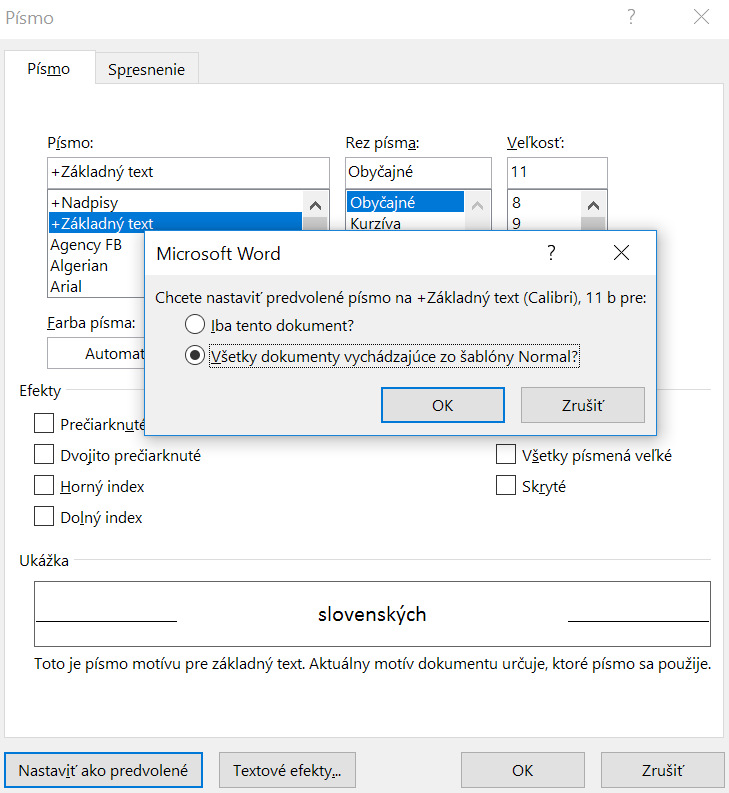Select +Nadpisy in the font list
Viewport: 729px width, 793px height.
[175, 202]
